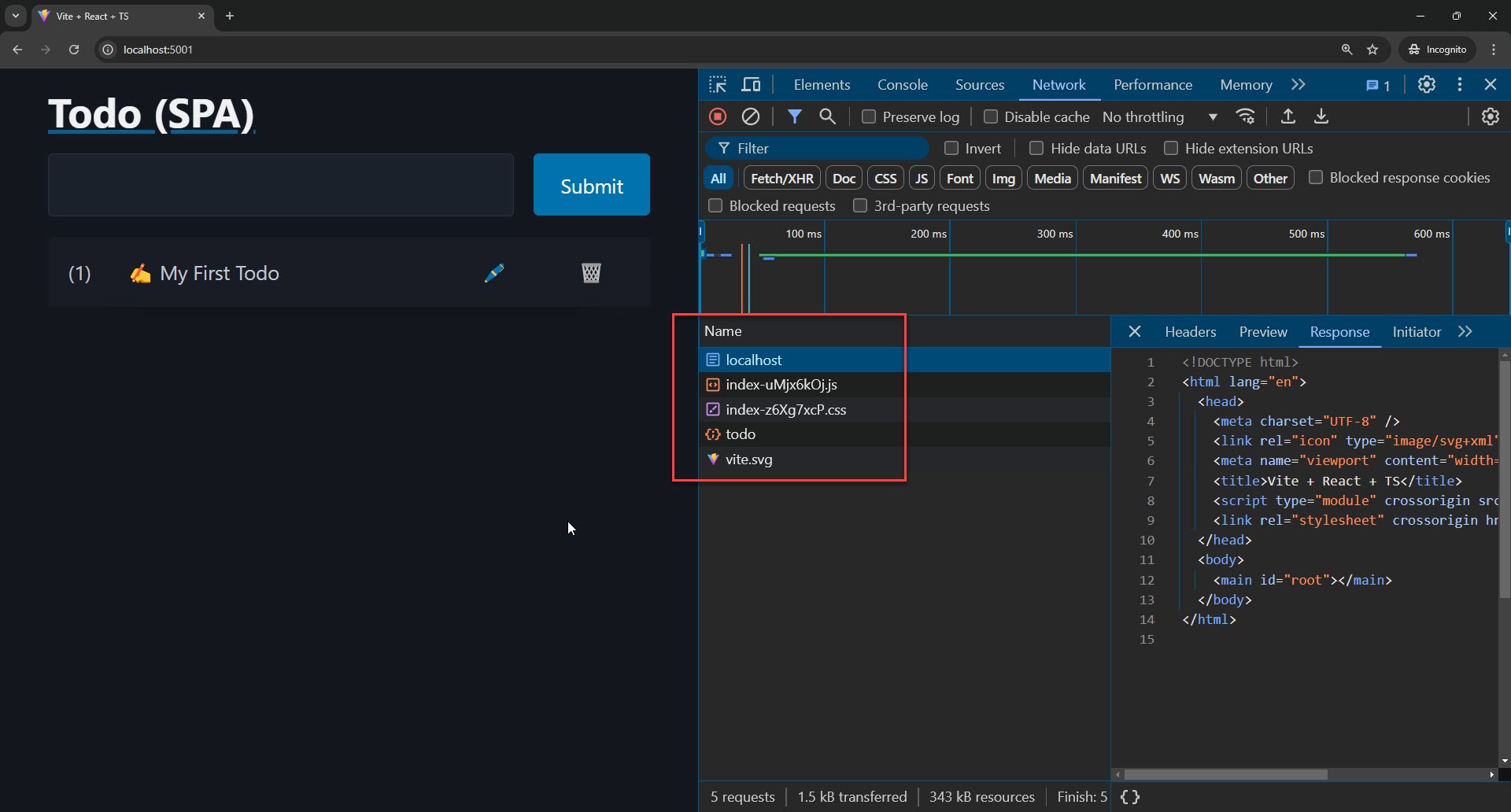Open DevTools customize three-dot menu

click(x=1460, y=85)
